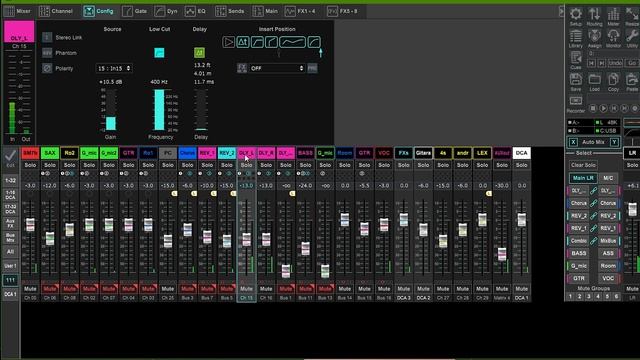Click the REV_2 link chain icon
This screenshot has width=640, height=360.
click(x=593, y=216)
